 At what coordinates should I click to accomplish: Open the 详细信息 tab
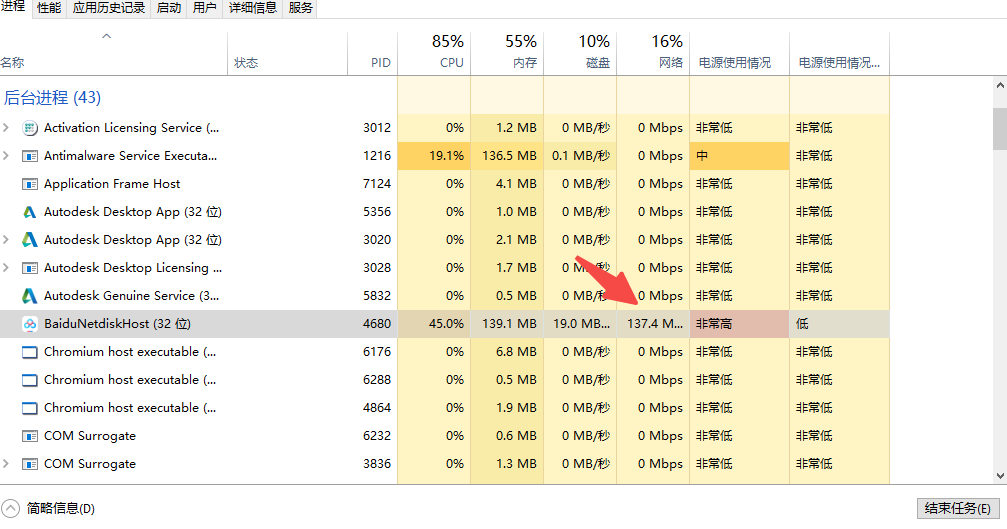(x=252, y=8)
